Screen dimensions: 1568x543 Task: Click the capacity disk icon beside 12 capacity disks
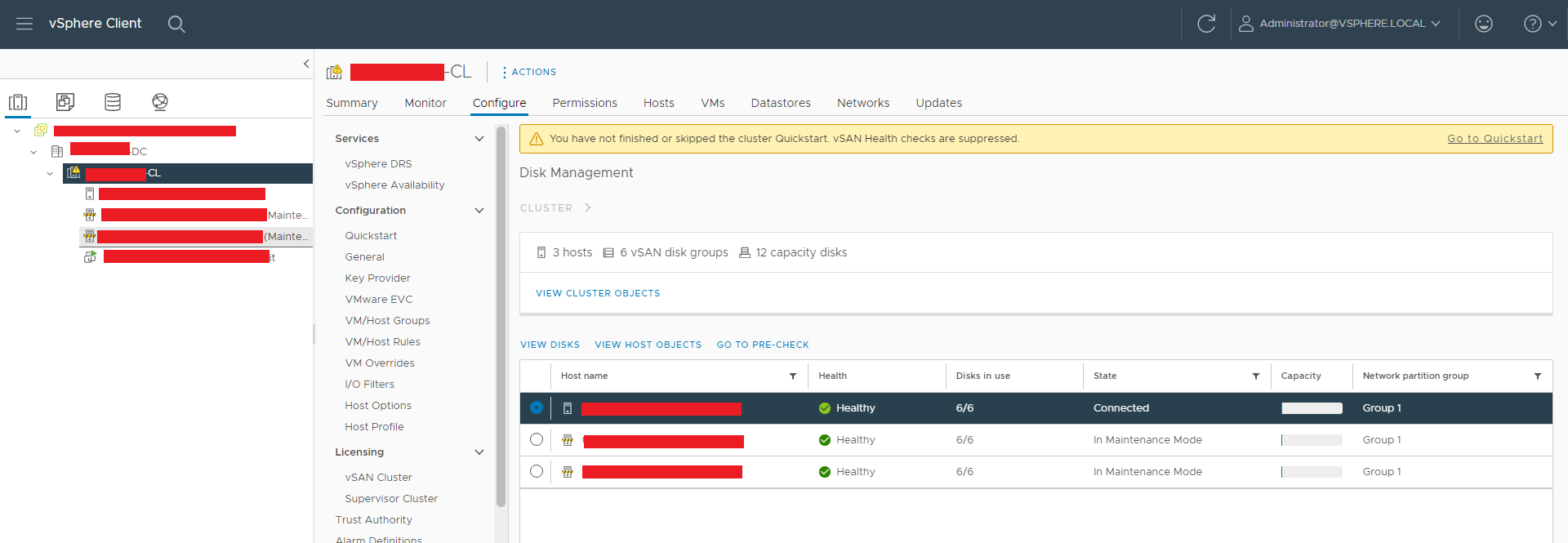tap(745, 252)
